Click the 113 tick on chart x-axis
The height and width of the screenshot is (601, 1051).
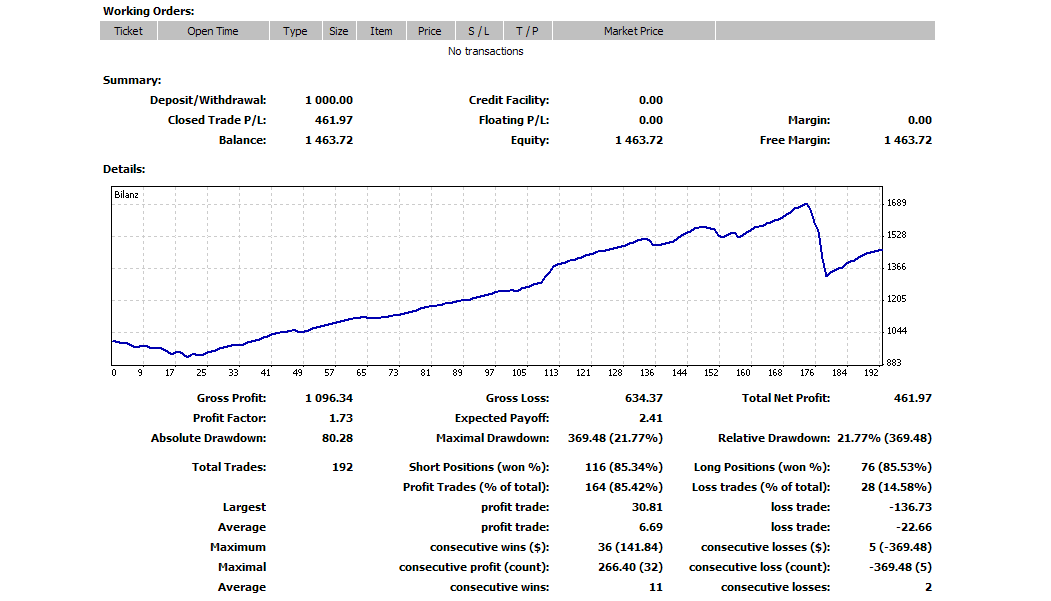coord(551,373)
